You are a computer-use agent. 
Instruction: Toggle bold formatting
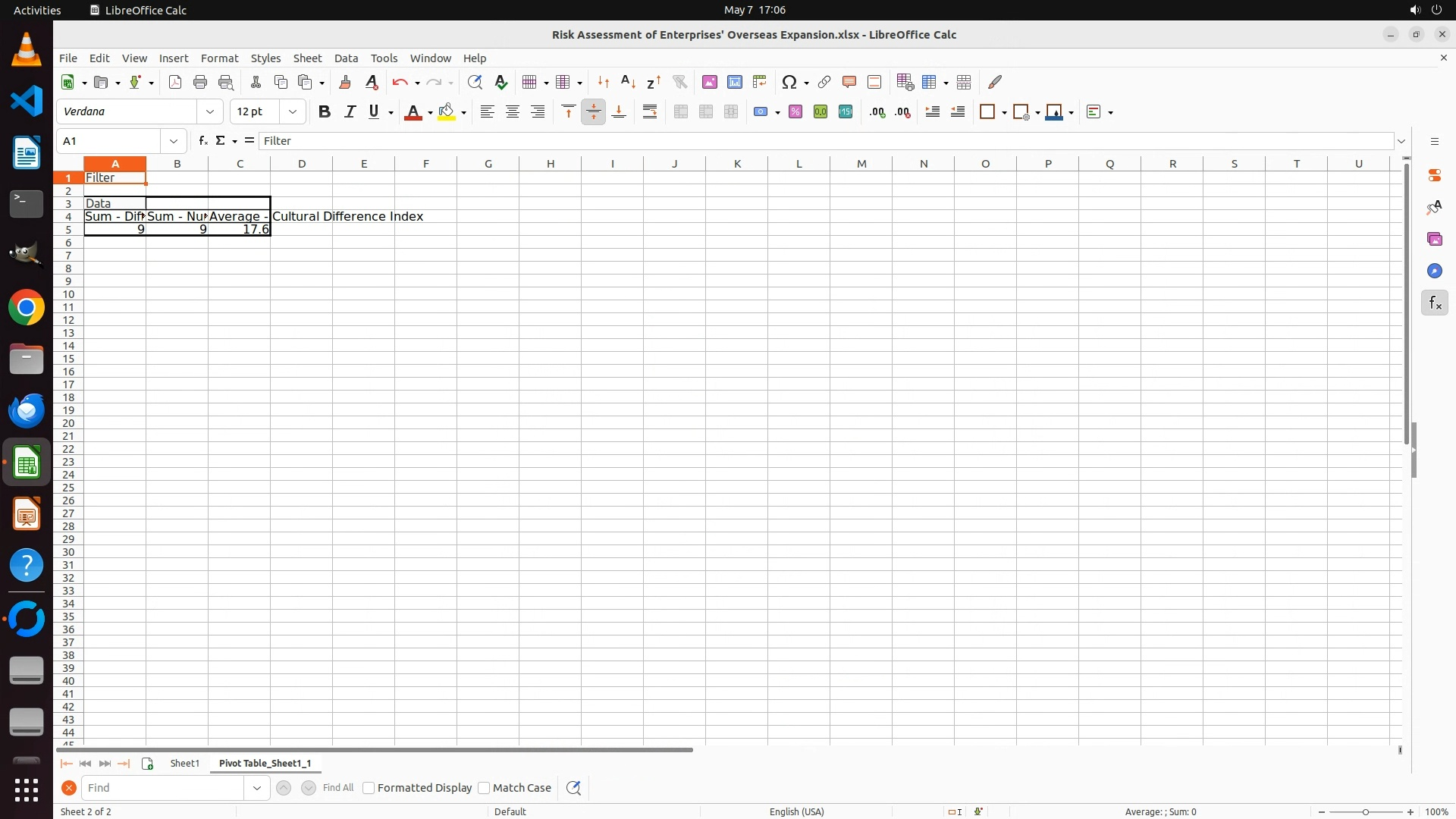(x=325, y=112)
